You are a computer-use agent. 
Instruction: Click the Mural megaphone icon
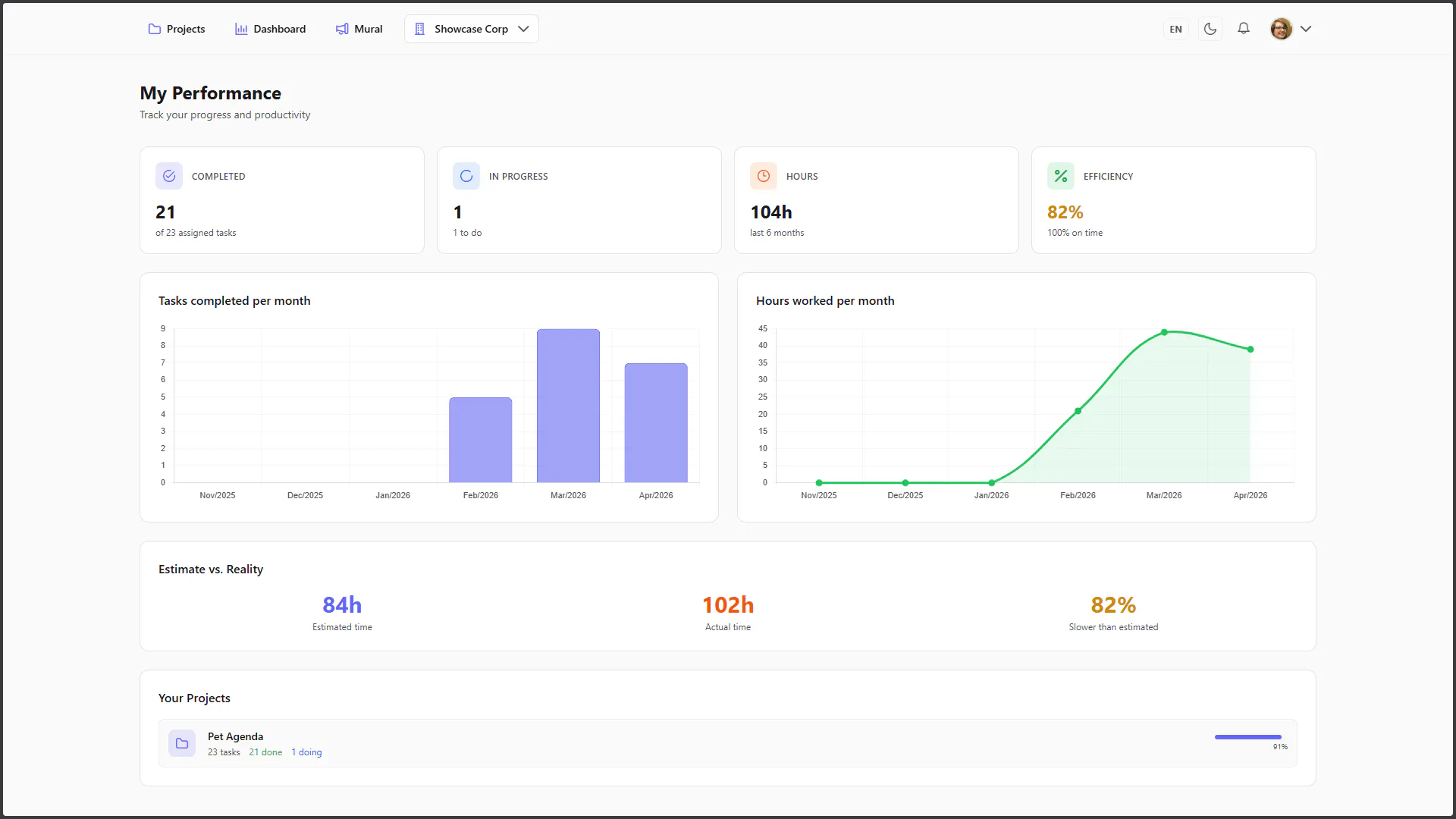pyautogui.click(x=342, y=29)
